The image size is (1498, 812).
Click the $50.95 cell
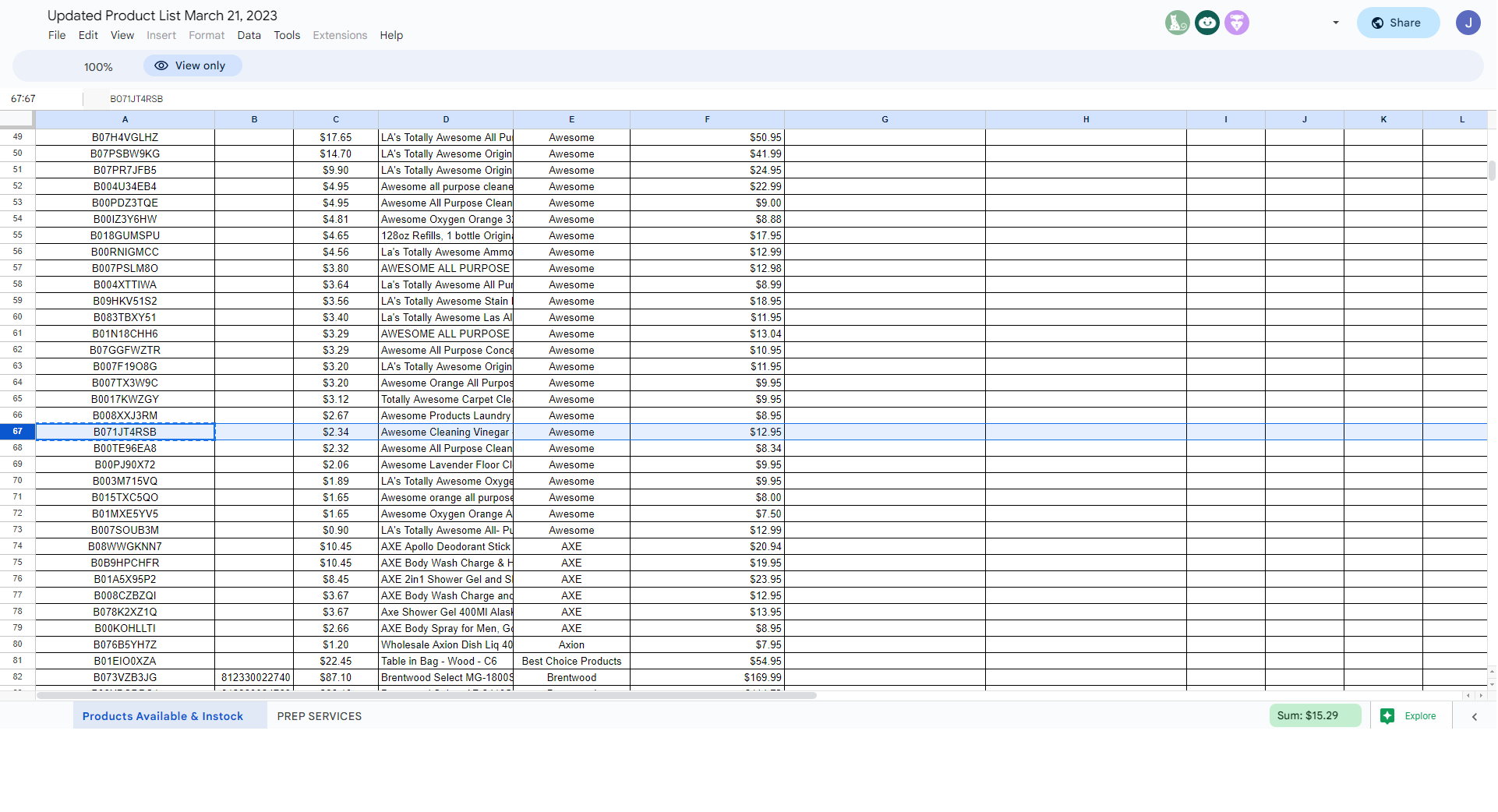707,137
